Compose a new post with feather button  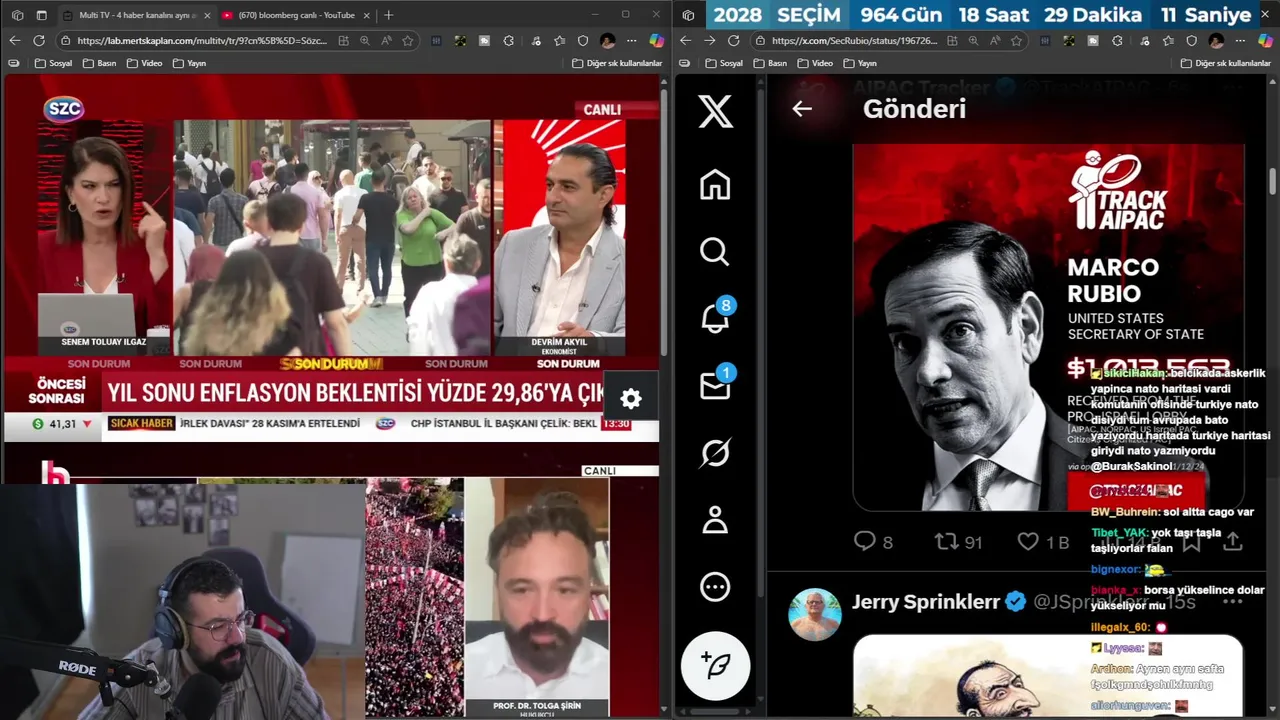click(x=716, y=665)
